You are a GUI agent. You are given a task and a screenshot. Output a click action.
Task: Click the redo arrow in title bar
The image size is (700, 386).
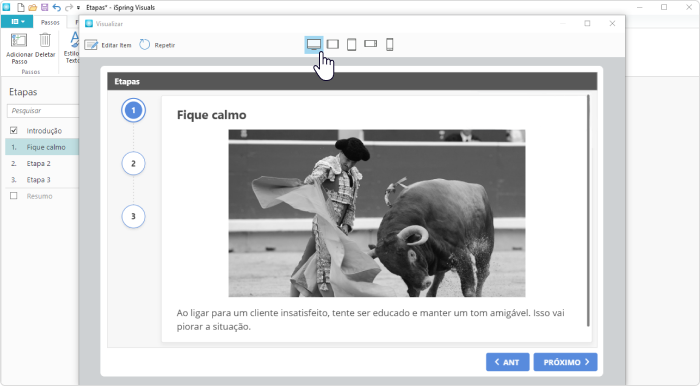(x=68, y=8)
